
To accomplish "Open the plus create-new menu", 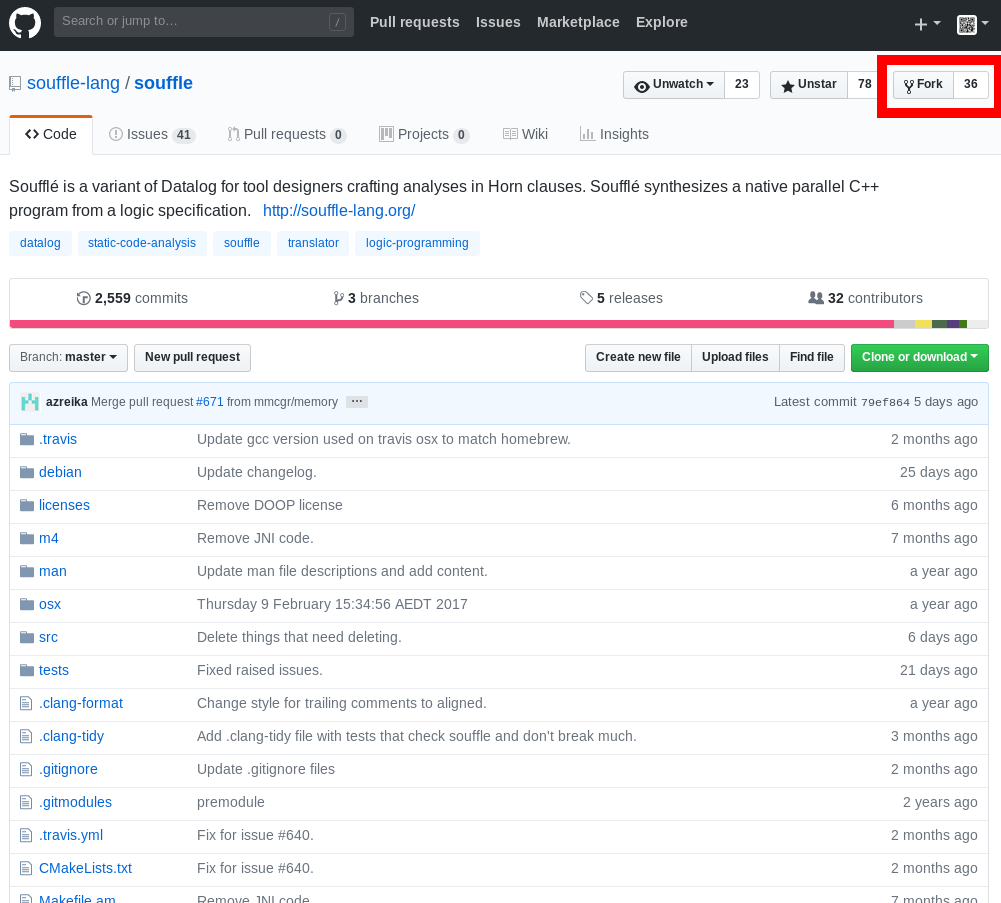I will tap(928, 24).
